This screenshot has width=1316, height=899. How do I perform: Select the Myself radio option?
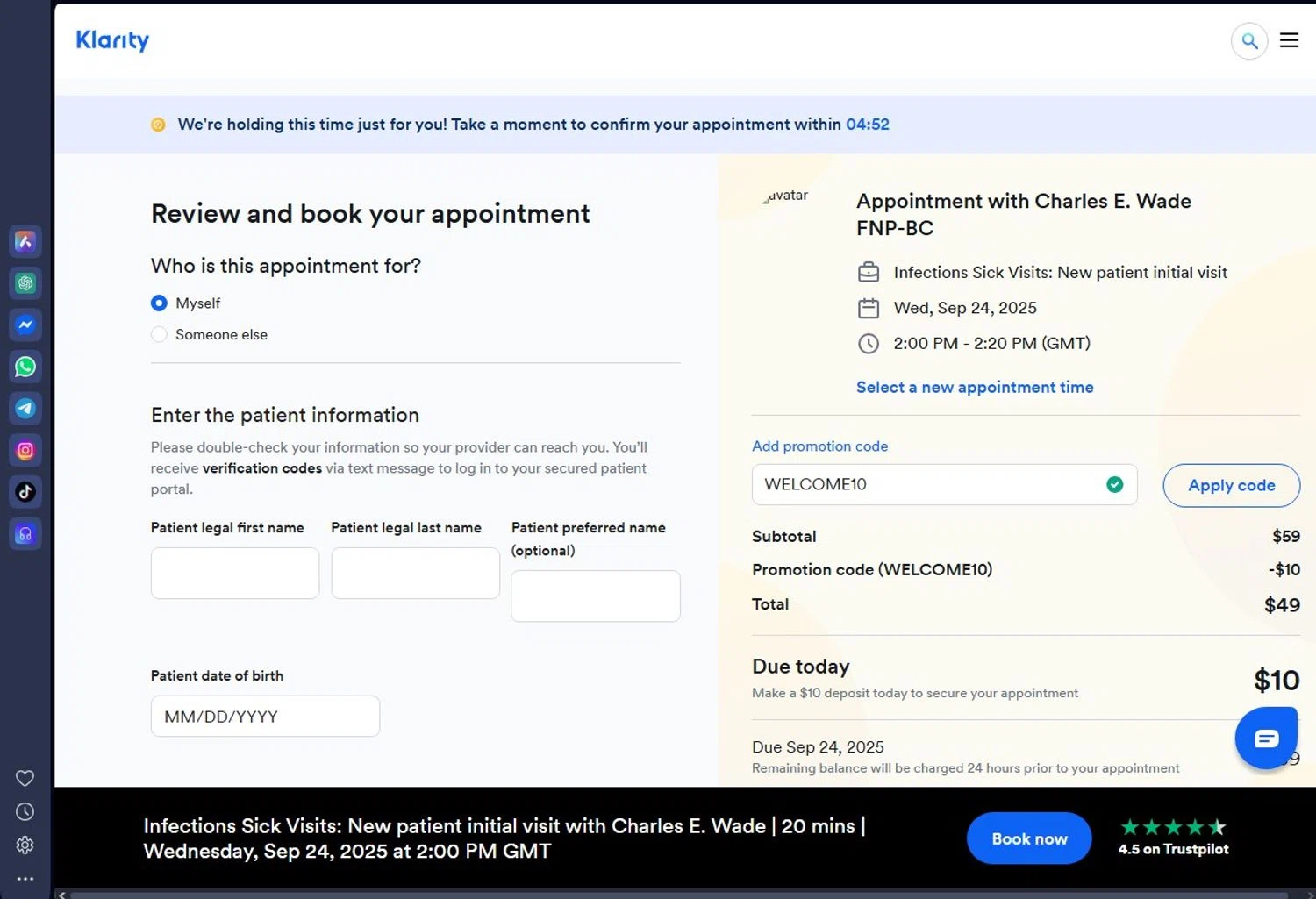point(159,303)
